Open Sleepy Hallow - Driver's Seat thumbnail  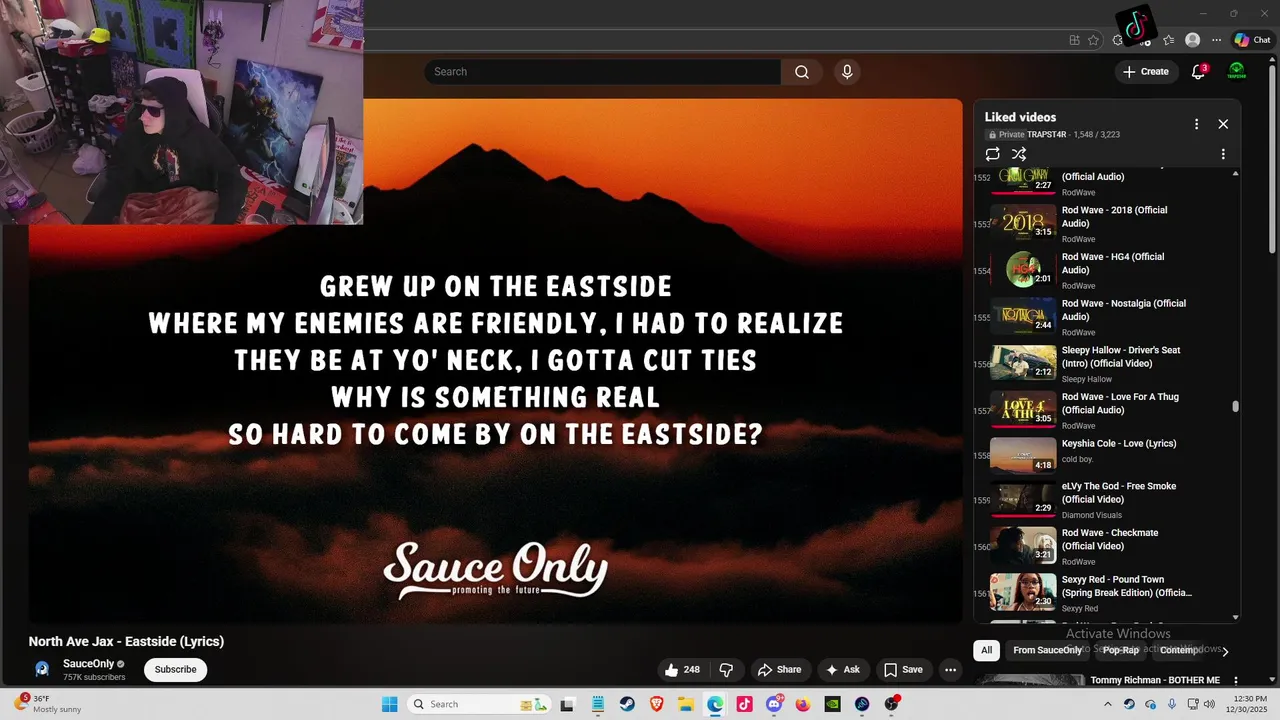pos(1023,362)
